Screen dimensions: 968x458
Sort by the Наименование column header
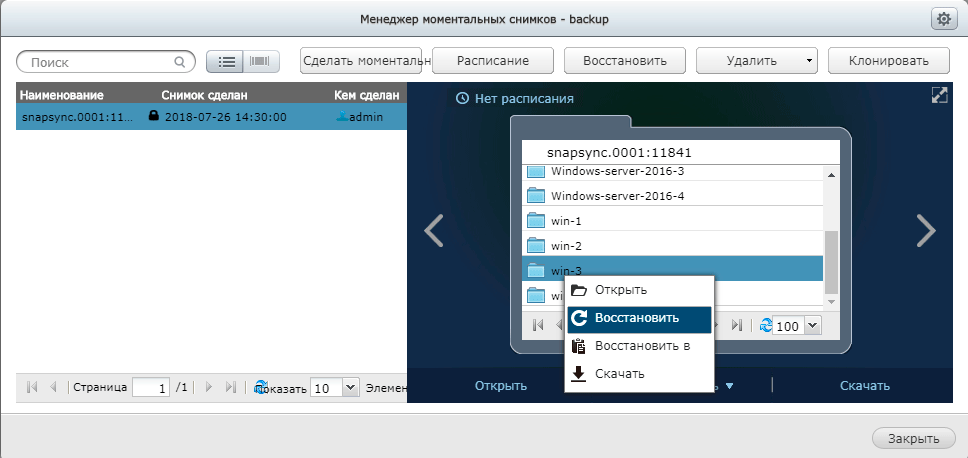(x=62, y=96)
